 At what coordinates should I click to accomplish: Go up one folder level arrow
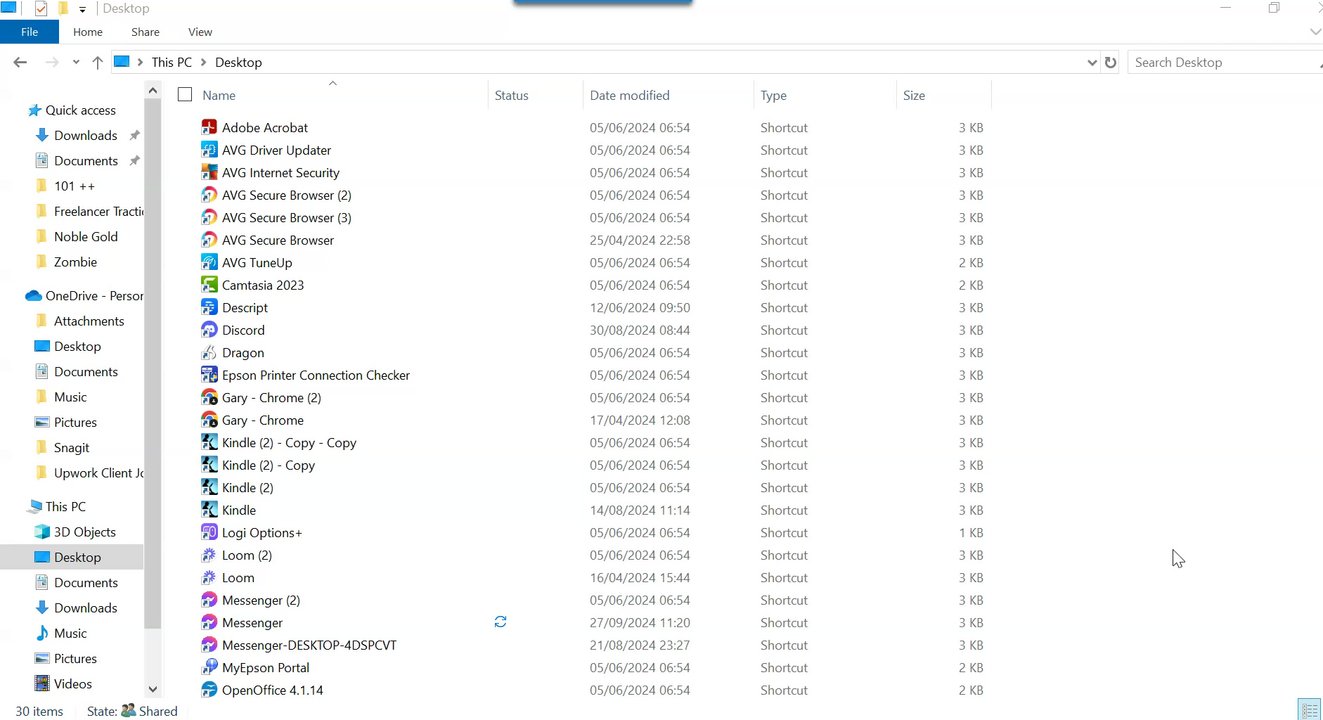97,62
